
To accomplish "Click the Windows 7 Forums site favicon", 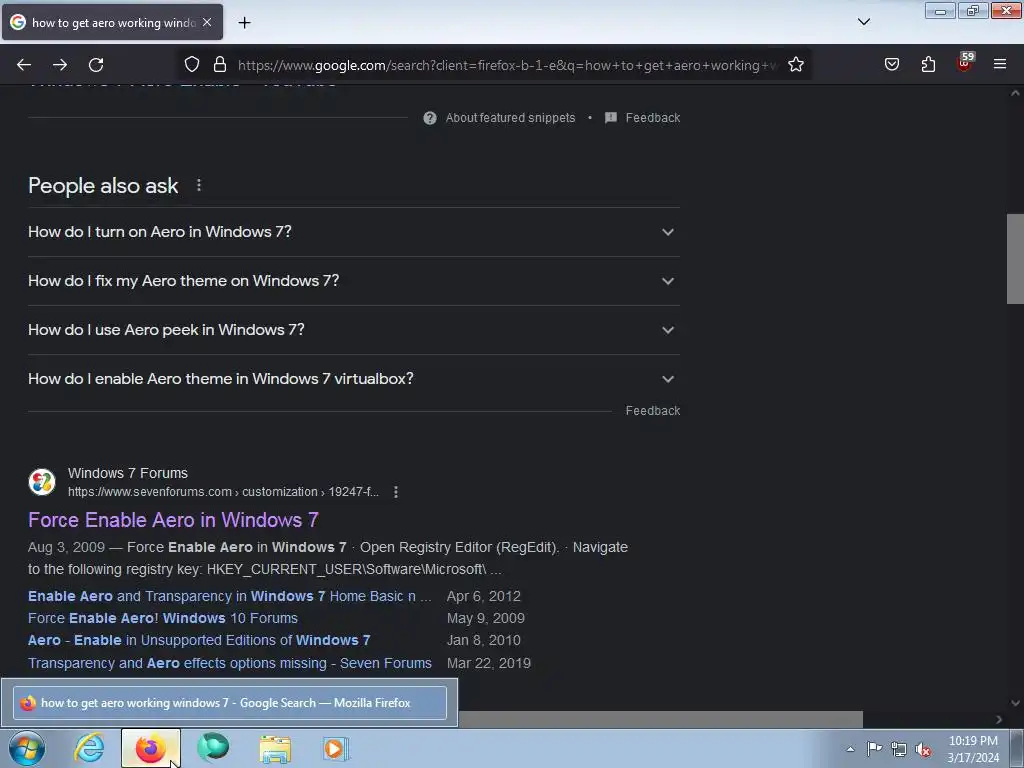I will (42, 482).
